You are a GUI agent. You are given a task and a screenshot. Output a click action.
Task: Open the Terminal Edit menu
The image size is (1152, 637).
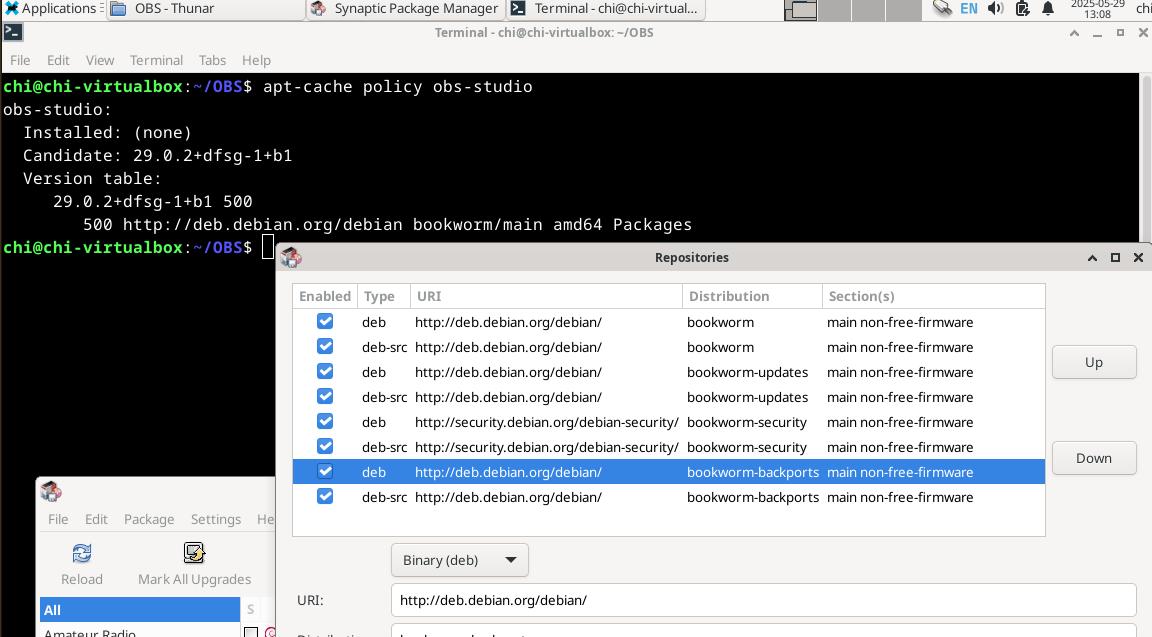pyautogui.click(x=58, y=60)
